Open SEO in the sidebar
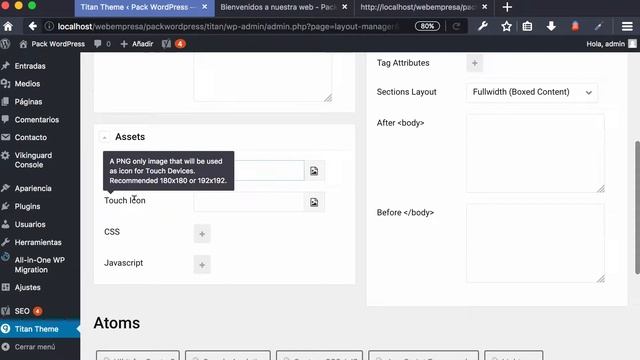Viewport: 640px width, 360px height. tap(22, 311)
